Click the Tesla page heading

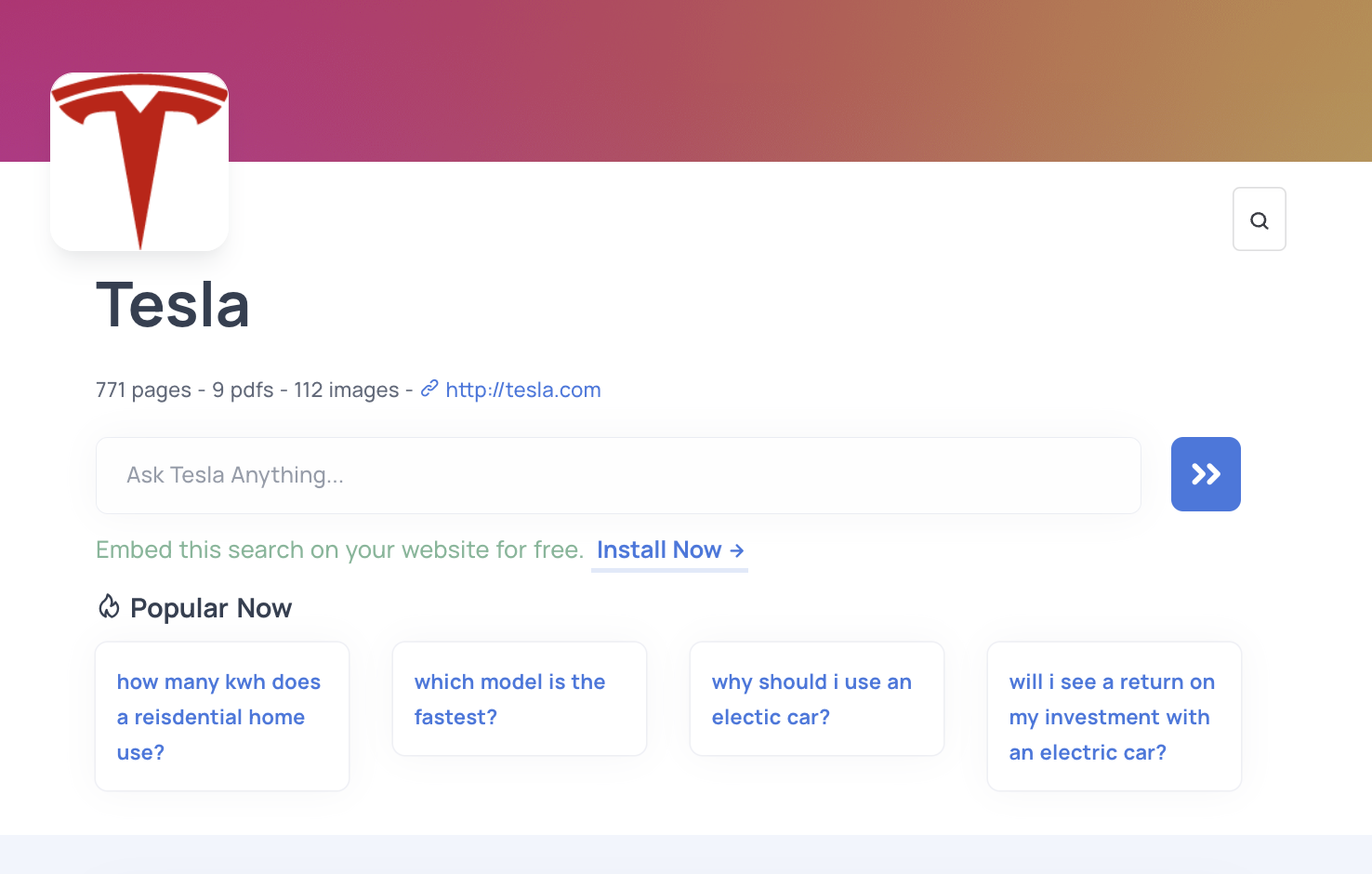(173, 305)
